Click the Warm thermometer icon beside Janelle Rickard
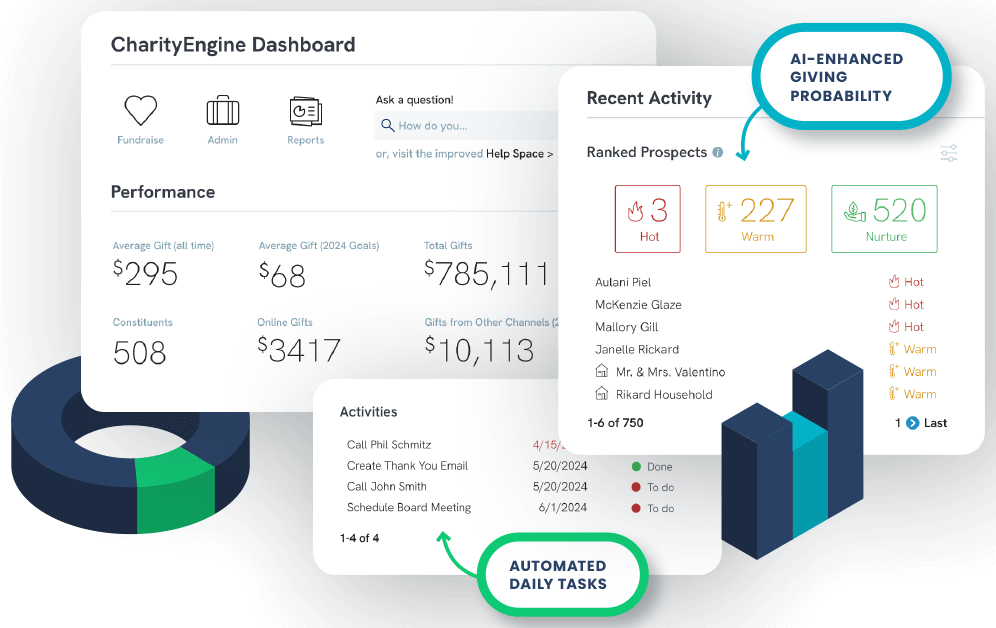 pyautogui.click(x=894, y=349)
